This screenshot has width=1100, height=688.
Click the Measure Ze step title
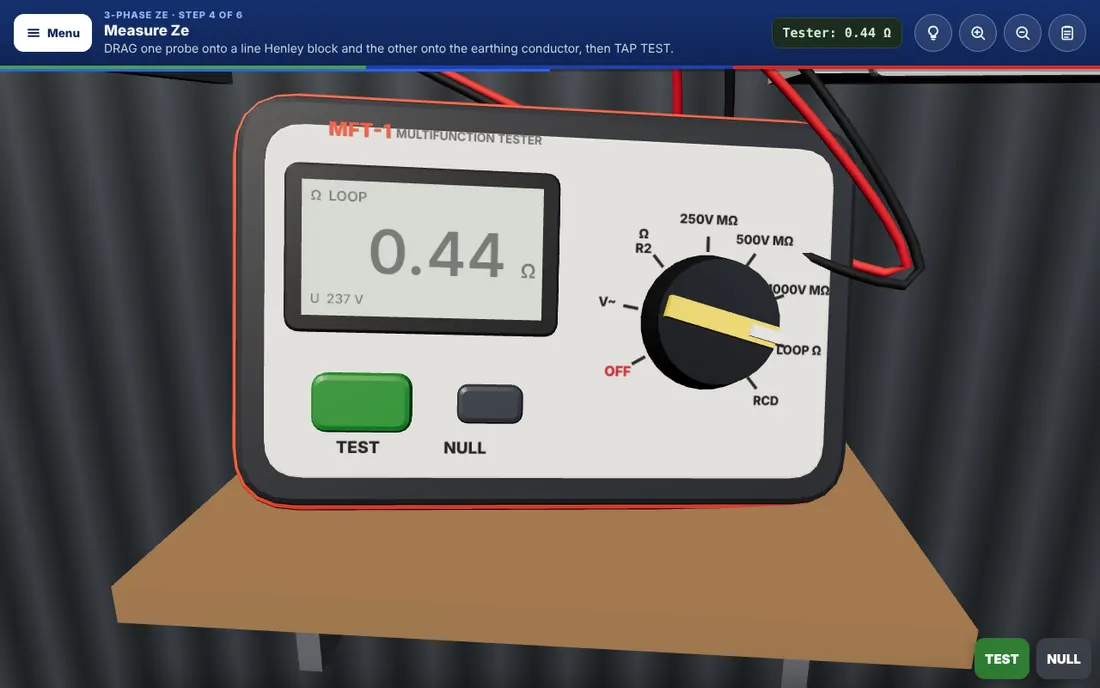(x=147, y=30)
